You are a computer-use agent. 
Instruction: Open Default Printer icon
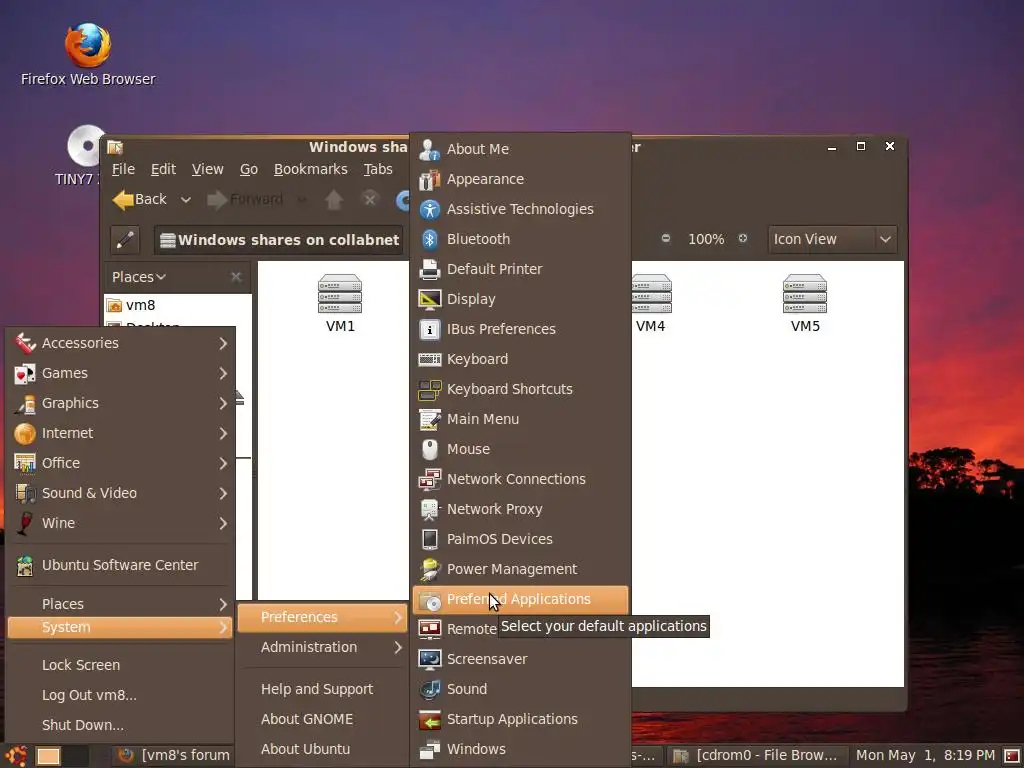pos(429,269)
